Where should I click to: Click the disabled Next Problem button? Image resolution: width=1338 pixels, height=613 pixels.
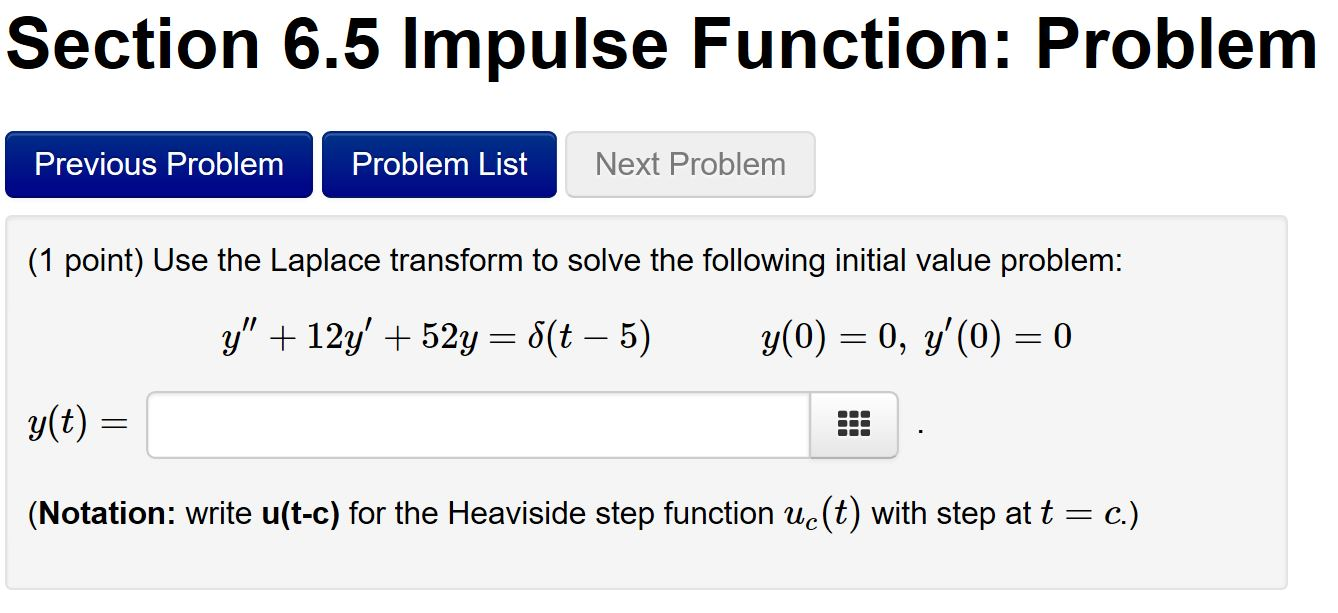pyautogui.click(x=689, y=164)
